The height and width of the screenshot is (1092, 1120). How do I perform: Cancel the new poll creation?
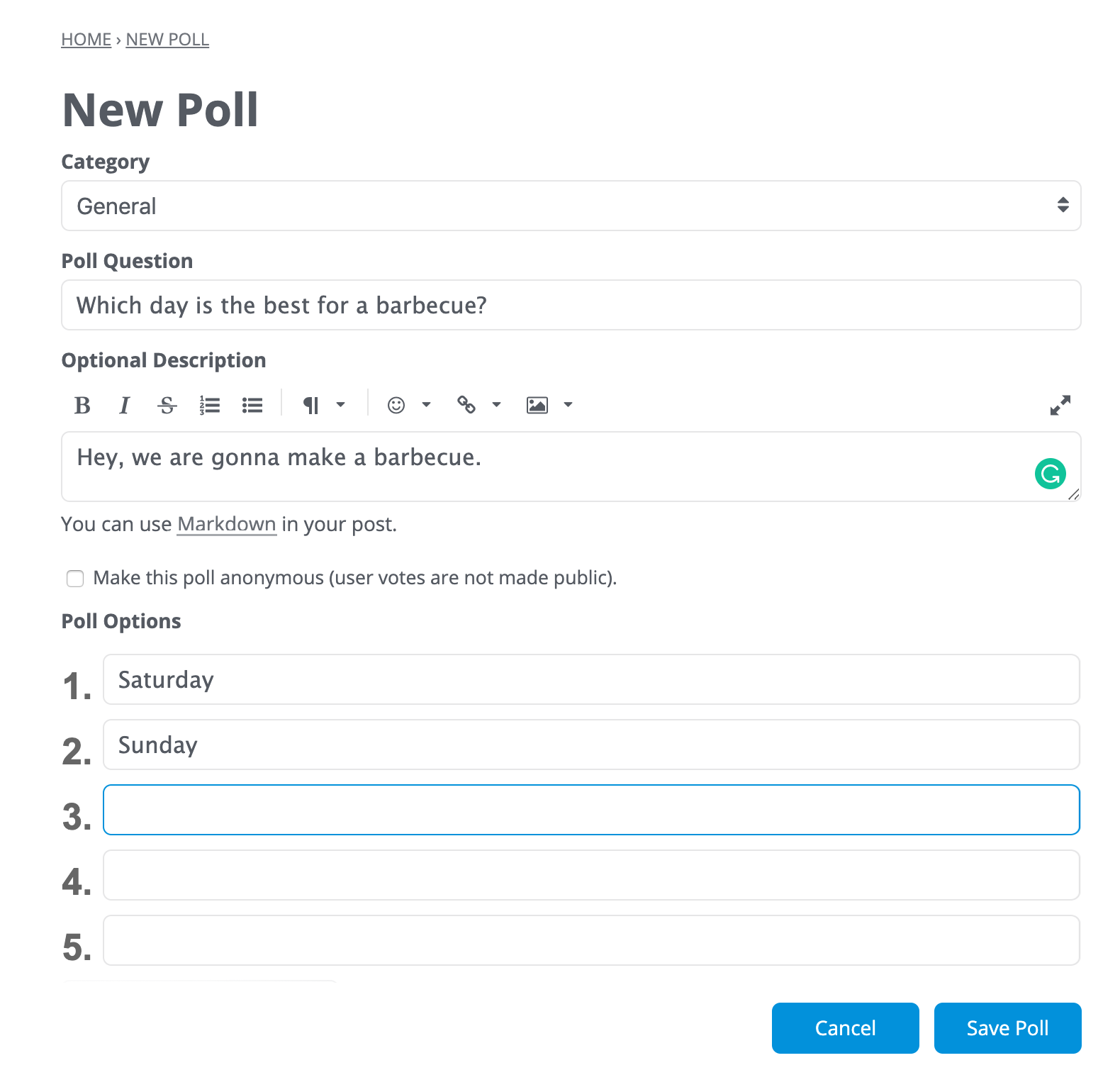(x=845, y=1027)
